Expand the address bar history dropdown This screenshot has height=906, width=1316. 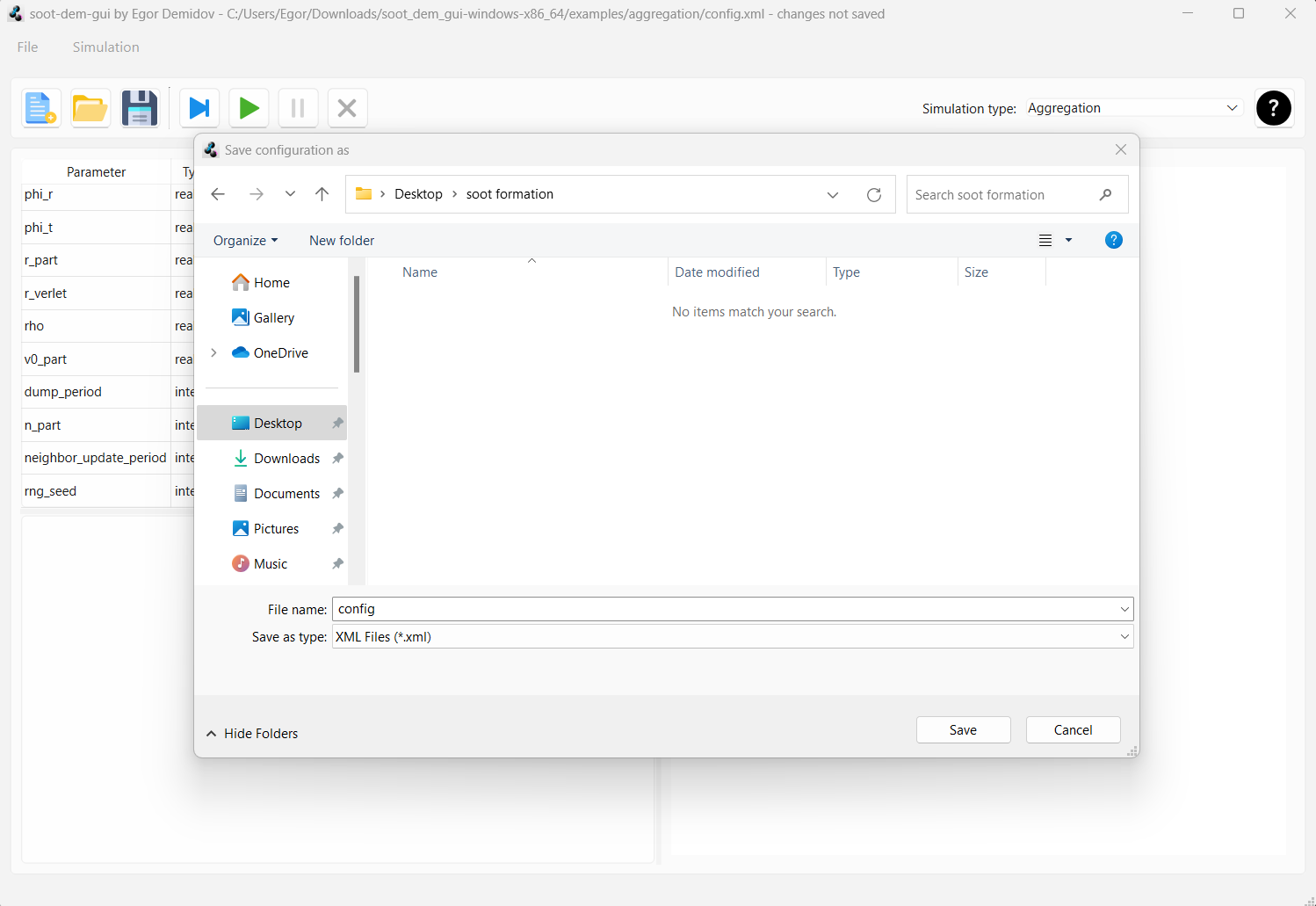click(833, 195)
